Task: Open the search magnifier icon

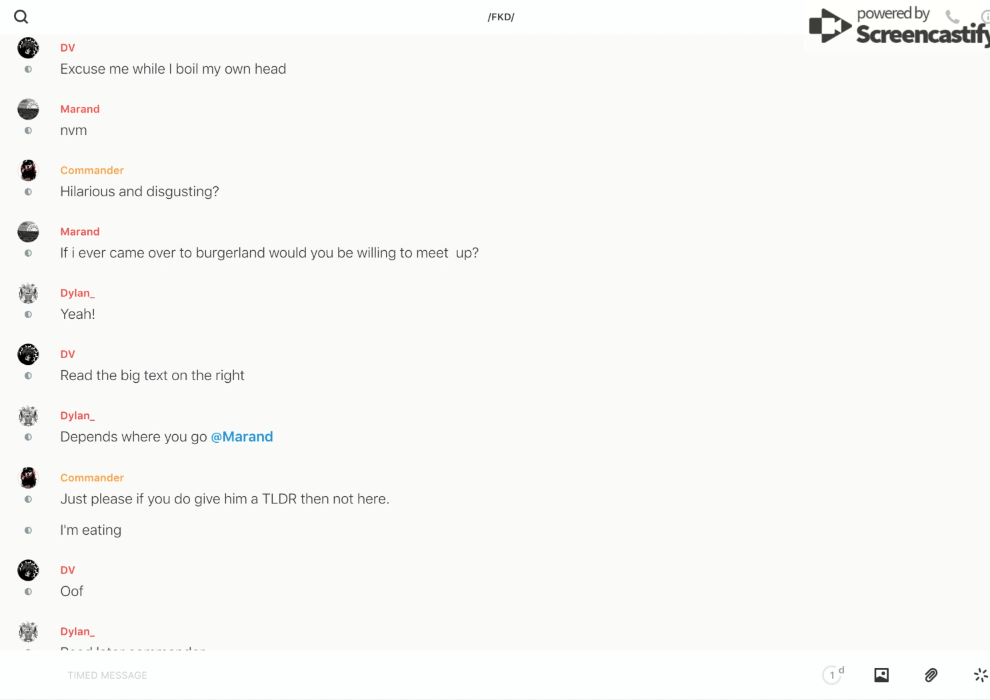Action: (x=21, y=17)
